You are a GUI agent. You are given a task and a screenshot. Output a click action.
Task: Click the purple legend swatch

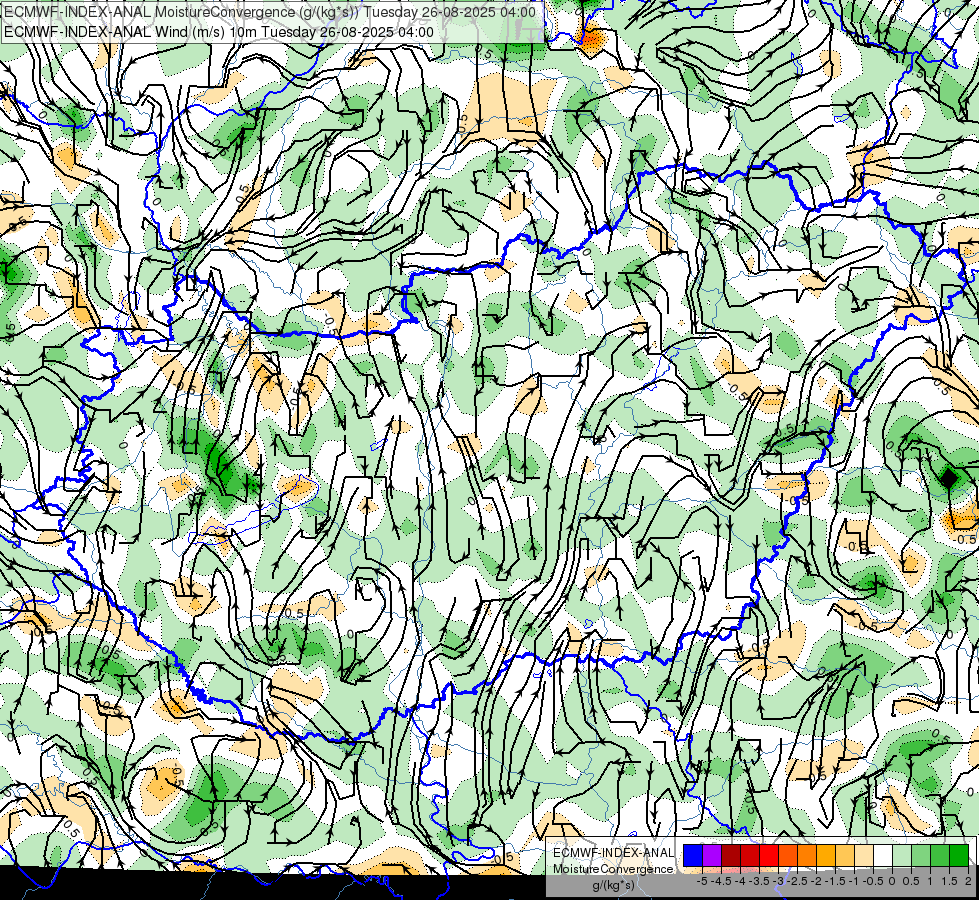[712, 856]
